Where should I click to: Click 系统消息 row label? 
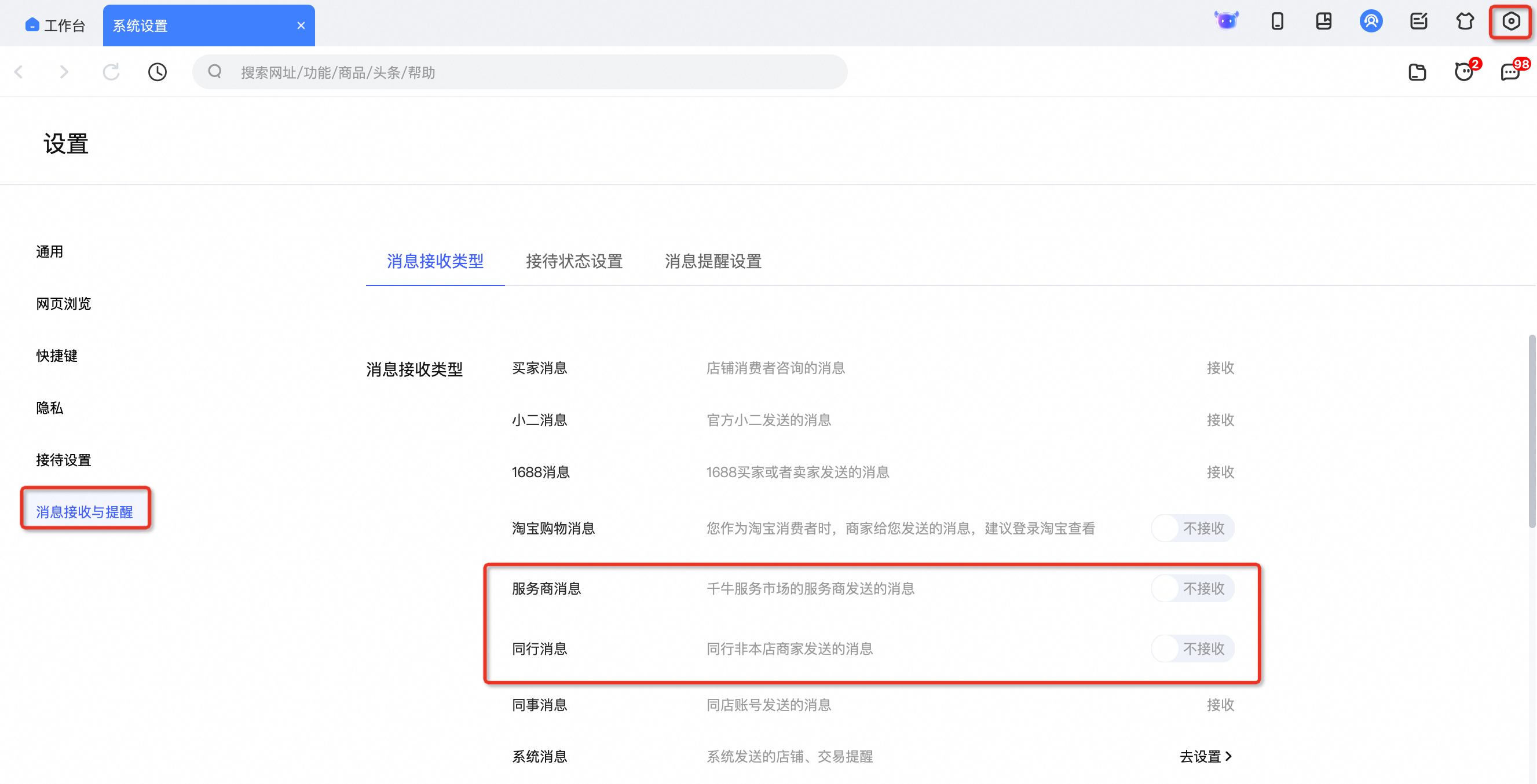[539, 757]
